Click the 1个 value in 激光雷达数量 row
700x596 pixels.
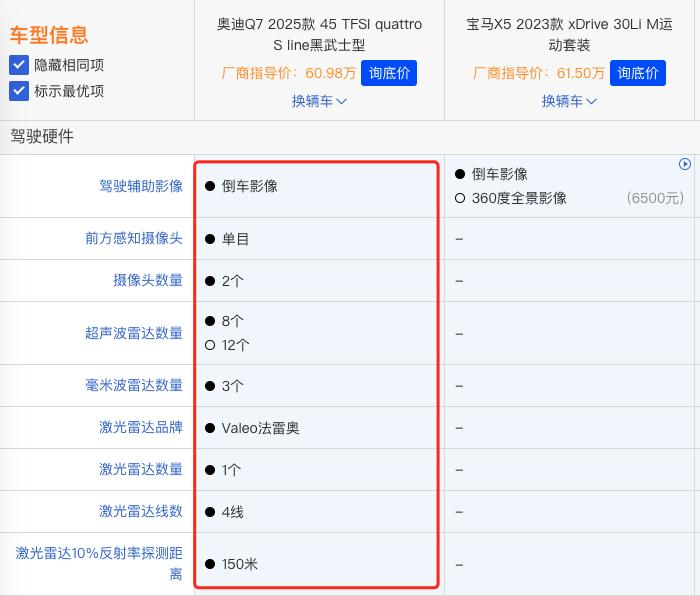pyautogui.click(x=231, y=470)
